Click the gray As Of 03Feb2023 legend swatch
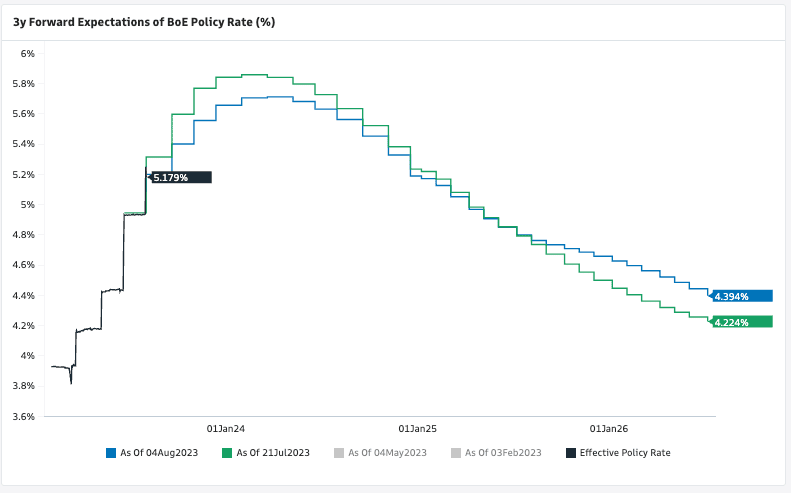 click(456, 453)
